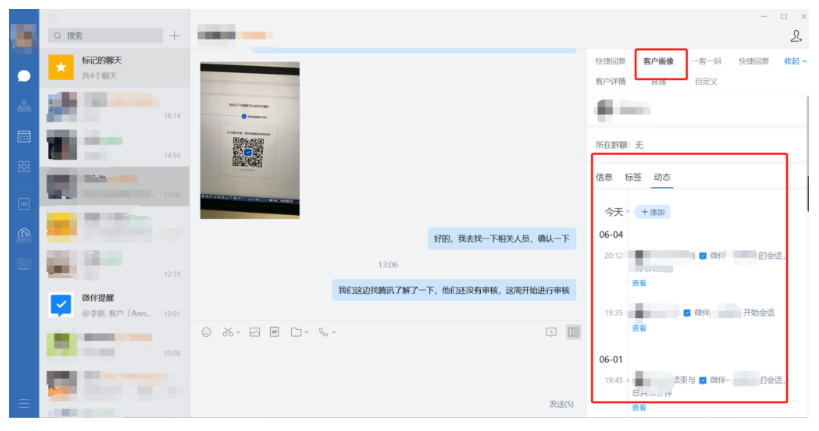
Task: Open the Contacts organization icon in sidebar
Action: 24,107
